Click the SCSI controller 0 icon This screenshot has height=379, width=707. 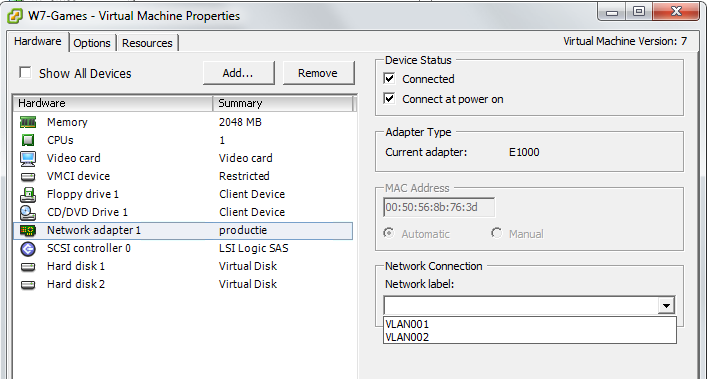(x=28, y=248)
